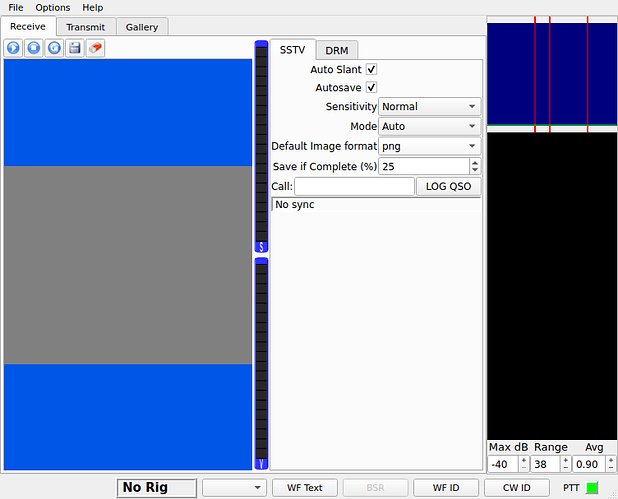Switch to the DRM tab
The width and height of the screenshot is (618, 499).
[x=336, y=50]
